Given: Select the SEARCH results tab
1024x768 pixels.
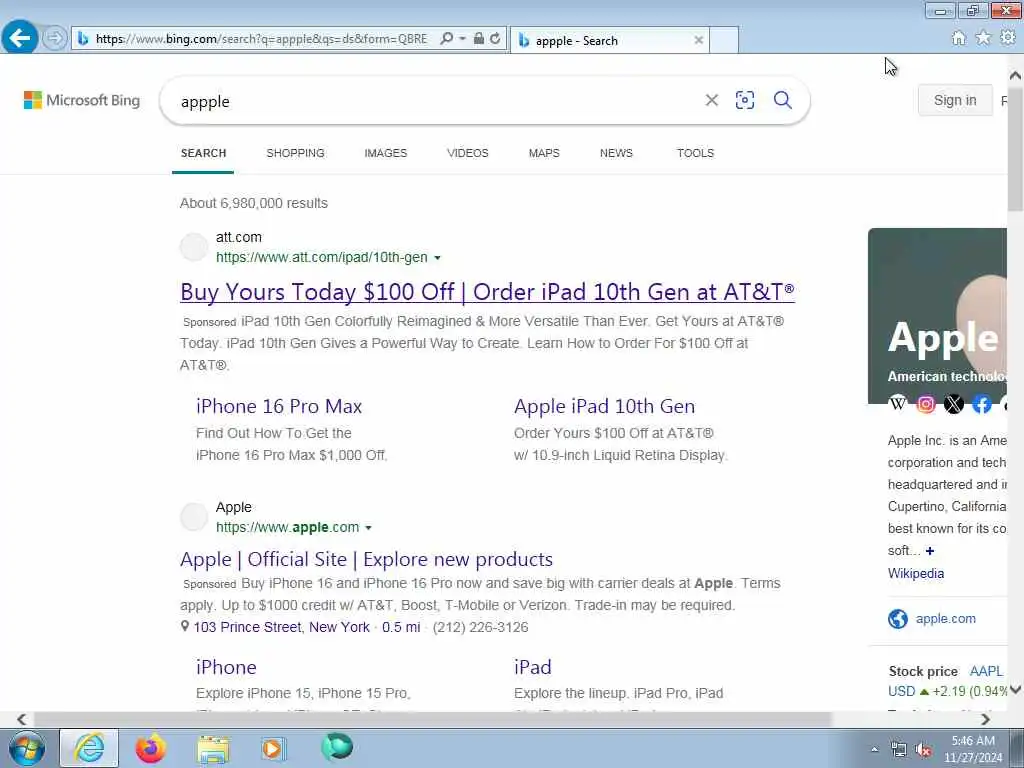Looking at the screenshot, I should [x=203, y=153].
